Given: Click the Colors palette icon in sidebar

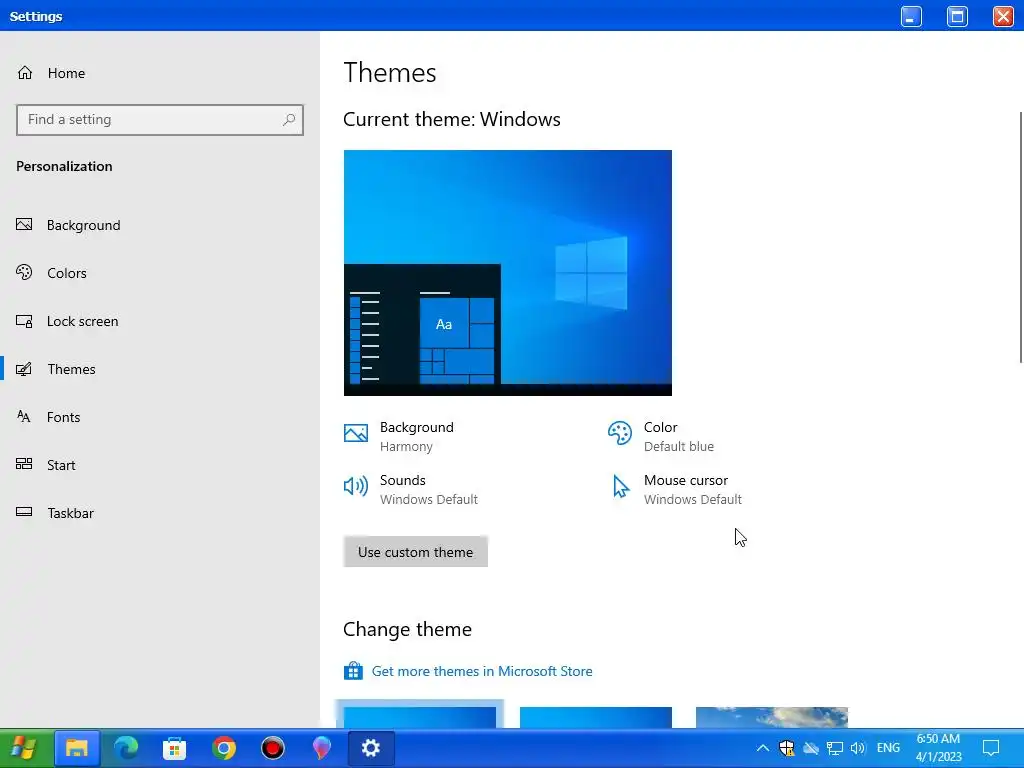Looking at the screenshot, I should [x=24, y=272].
